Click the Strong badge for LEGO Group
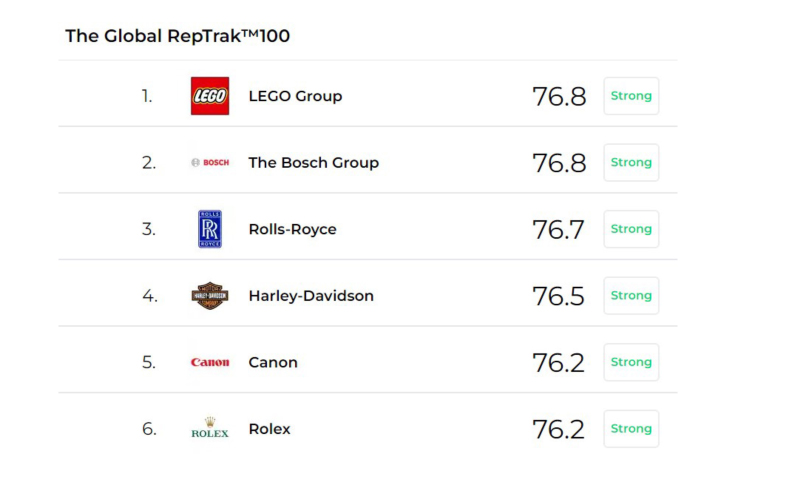The width and height of the screenshot is (788, 497). pos(631,96)
